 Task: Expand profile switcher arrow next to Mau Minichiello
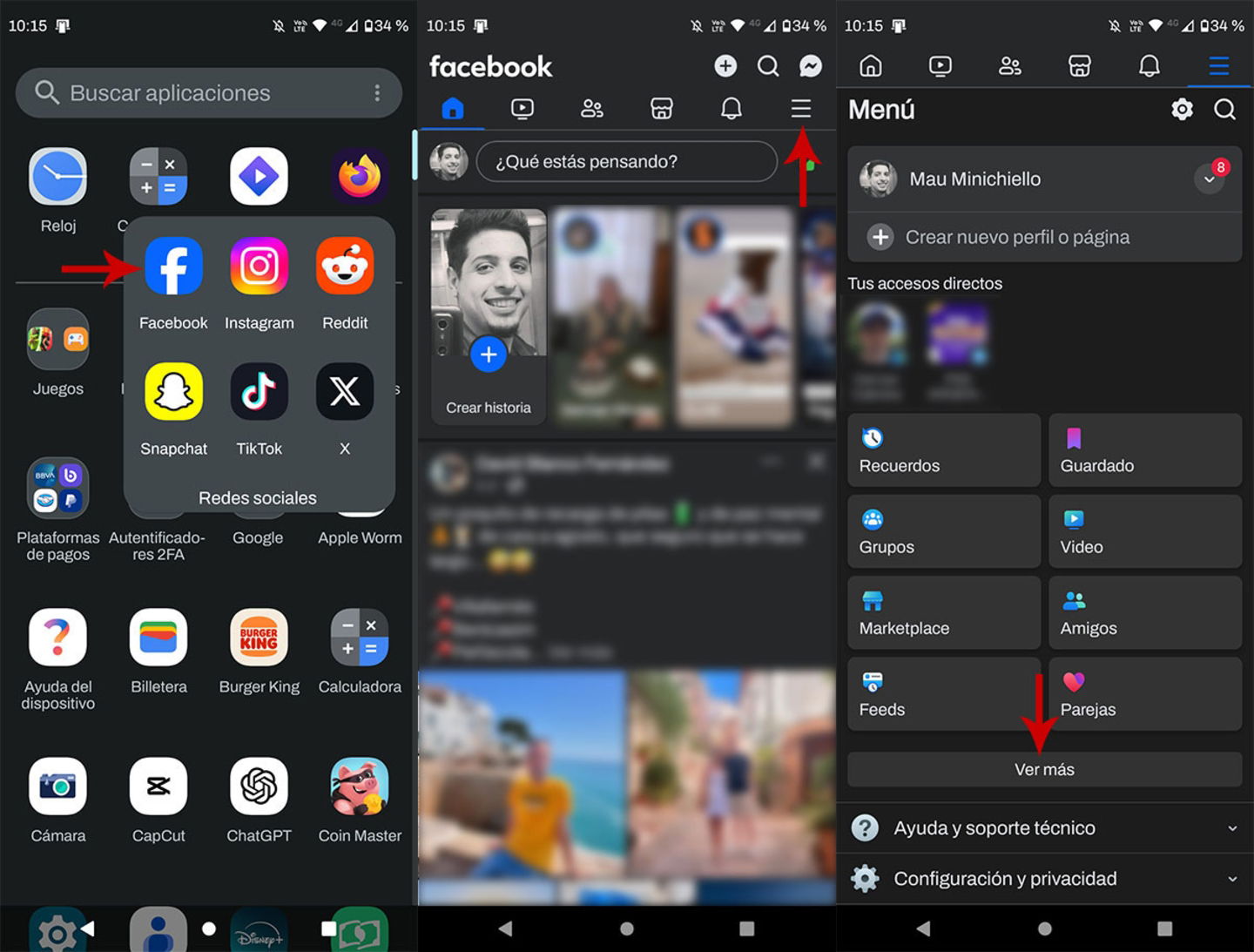(x=1210, y=179)
